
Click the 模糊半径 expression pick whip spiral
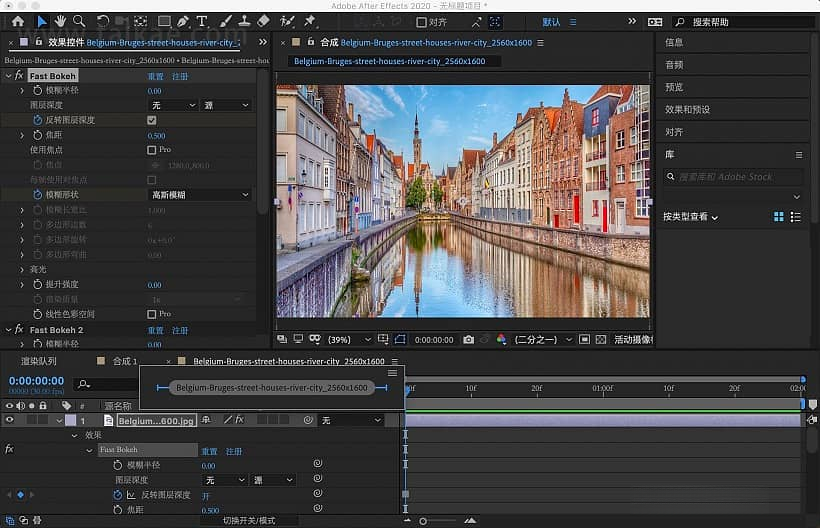coord(317,464)
